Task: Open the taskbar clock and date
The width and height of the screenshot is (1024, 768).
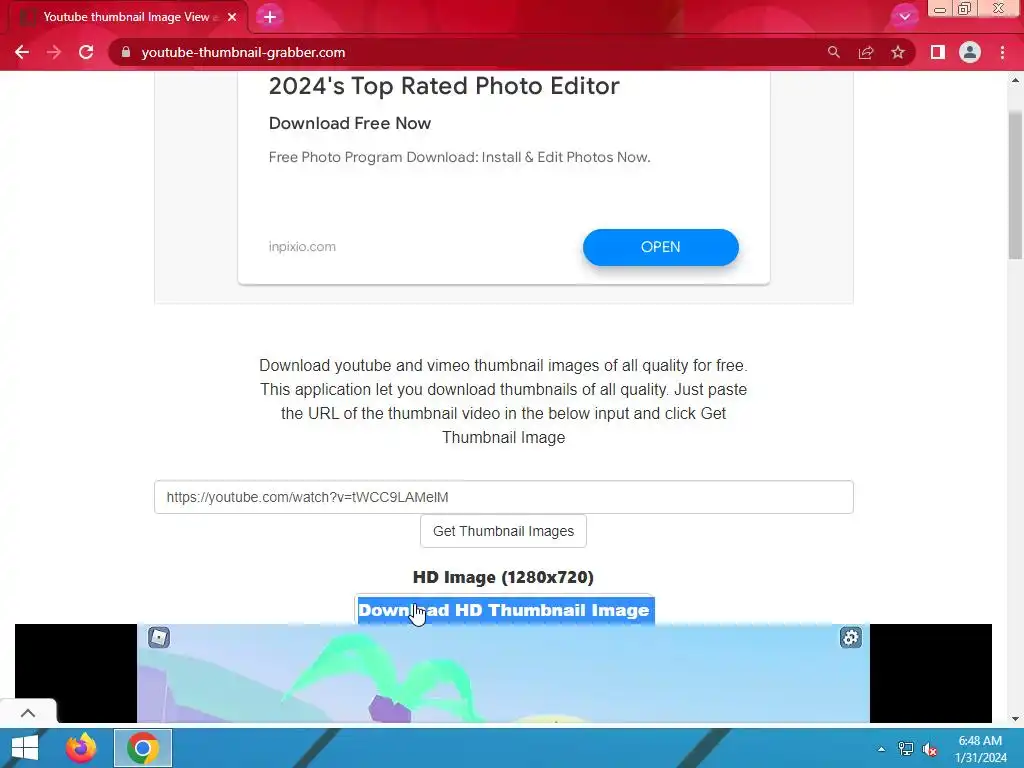Action: pos(980,748)
